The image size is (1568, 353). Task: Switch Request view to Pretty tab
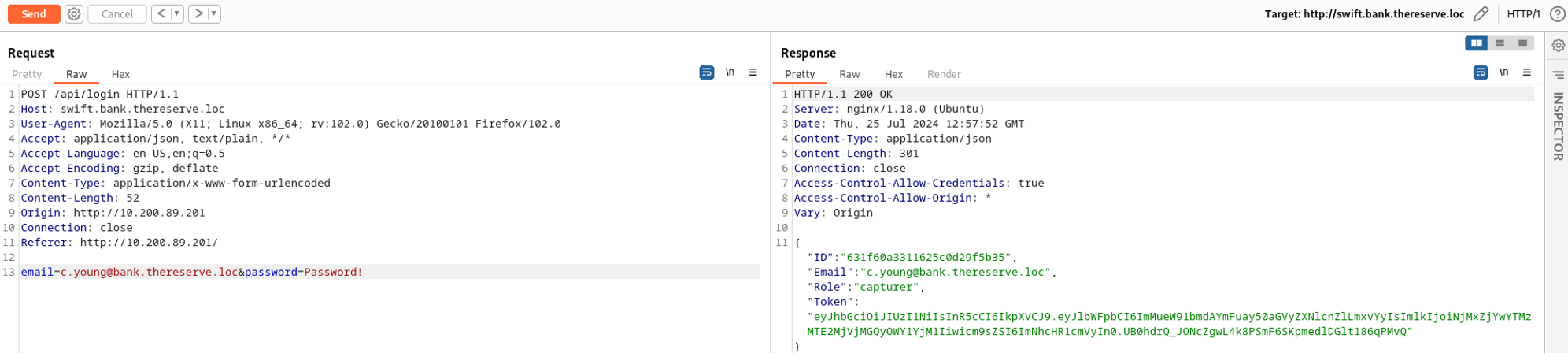pos(27,74)
